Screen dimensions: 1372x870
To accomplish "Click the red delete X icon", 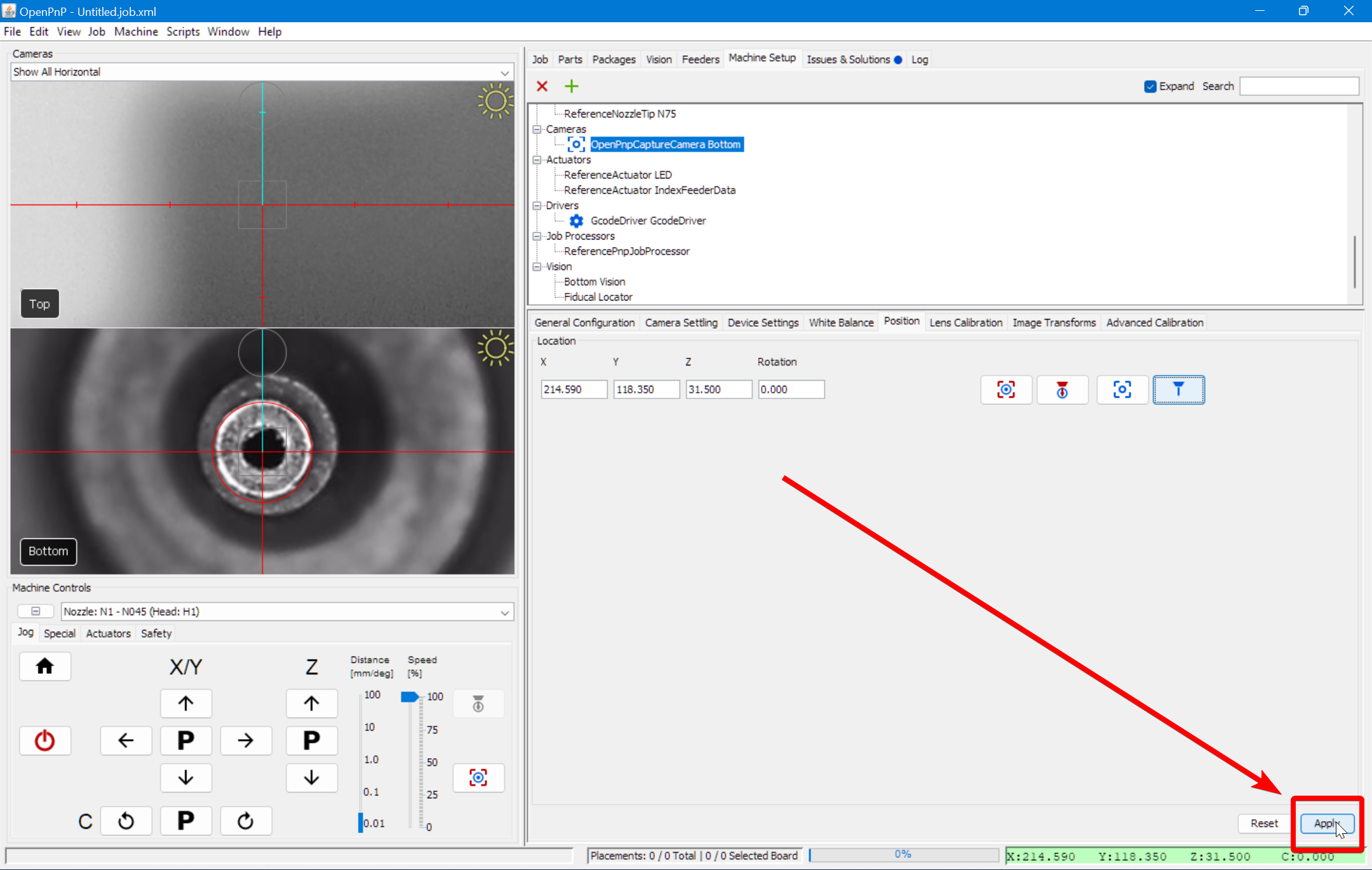I will click(542, 86).
